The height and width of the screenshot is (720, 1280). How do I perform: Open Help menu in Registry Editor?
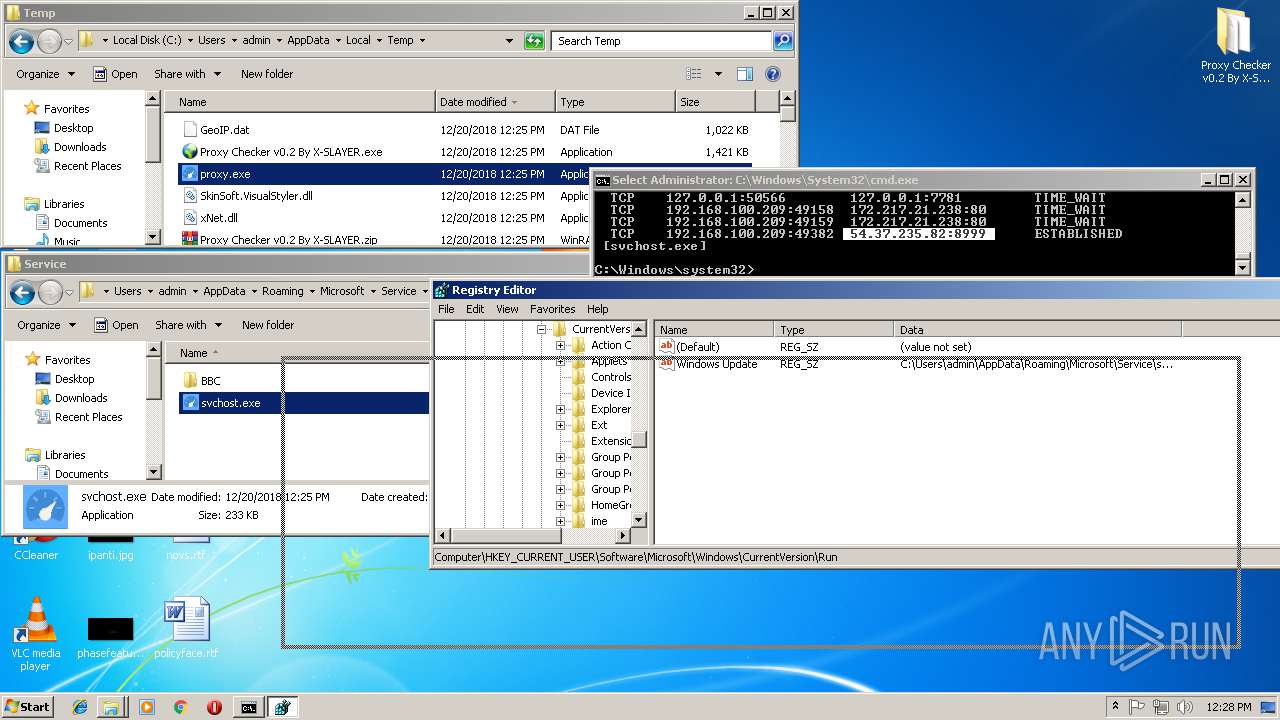(x=598, y=309)
